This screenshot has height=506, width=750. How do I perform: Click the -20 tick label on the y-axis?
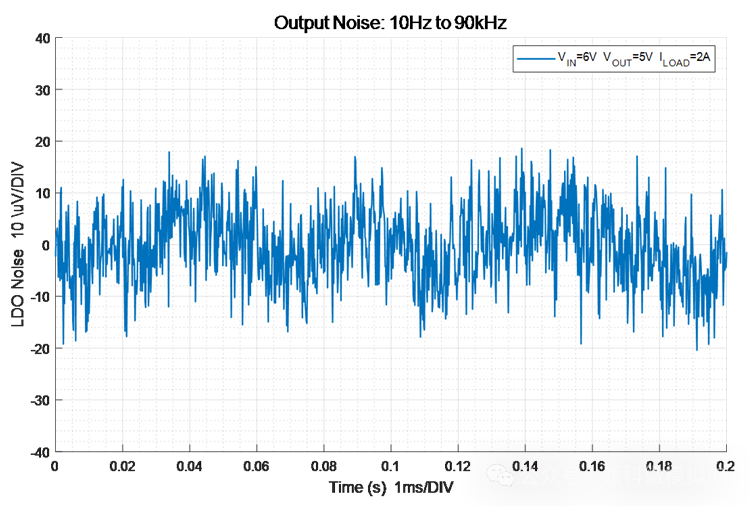(41, 349)
